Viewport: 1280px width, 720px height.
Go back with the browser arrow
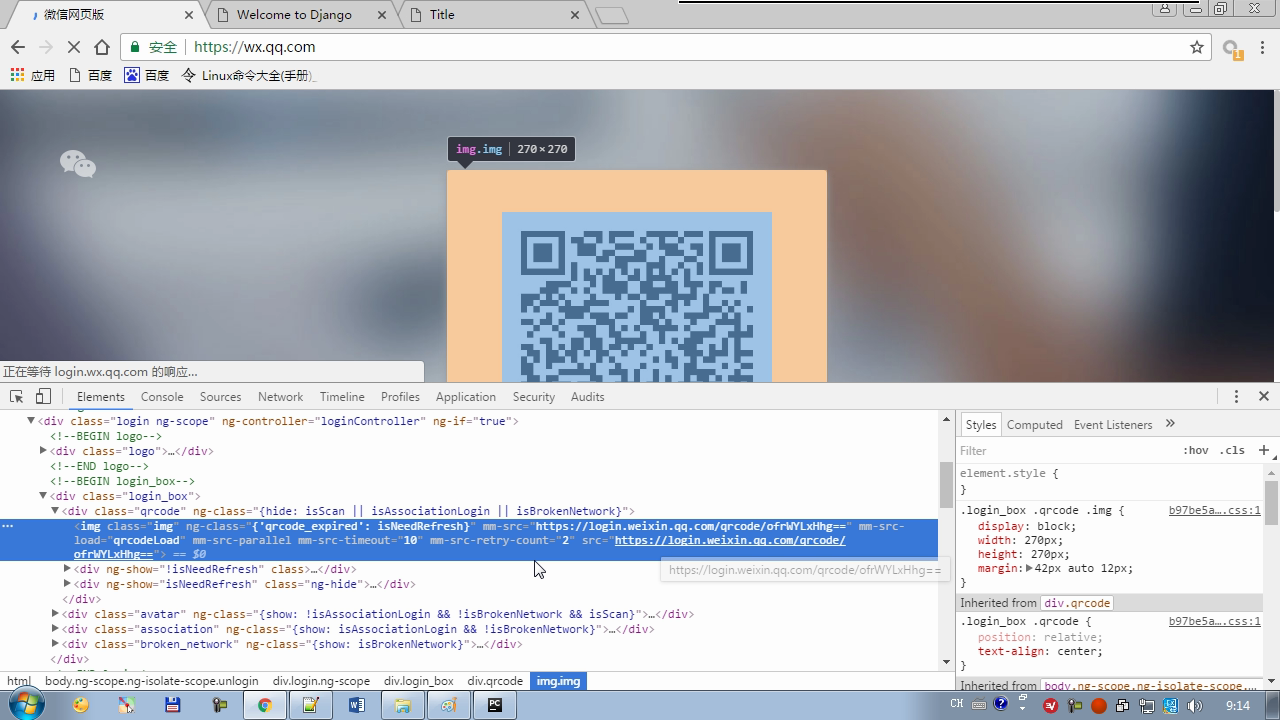coord(18,47)
